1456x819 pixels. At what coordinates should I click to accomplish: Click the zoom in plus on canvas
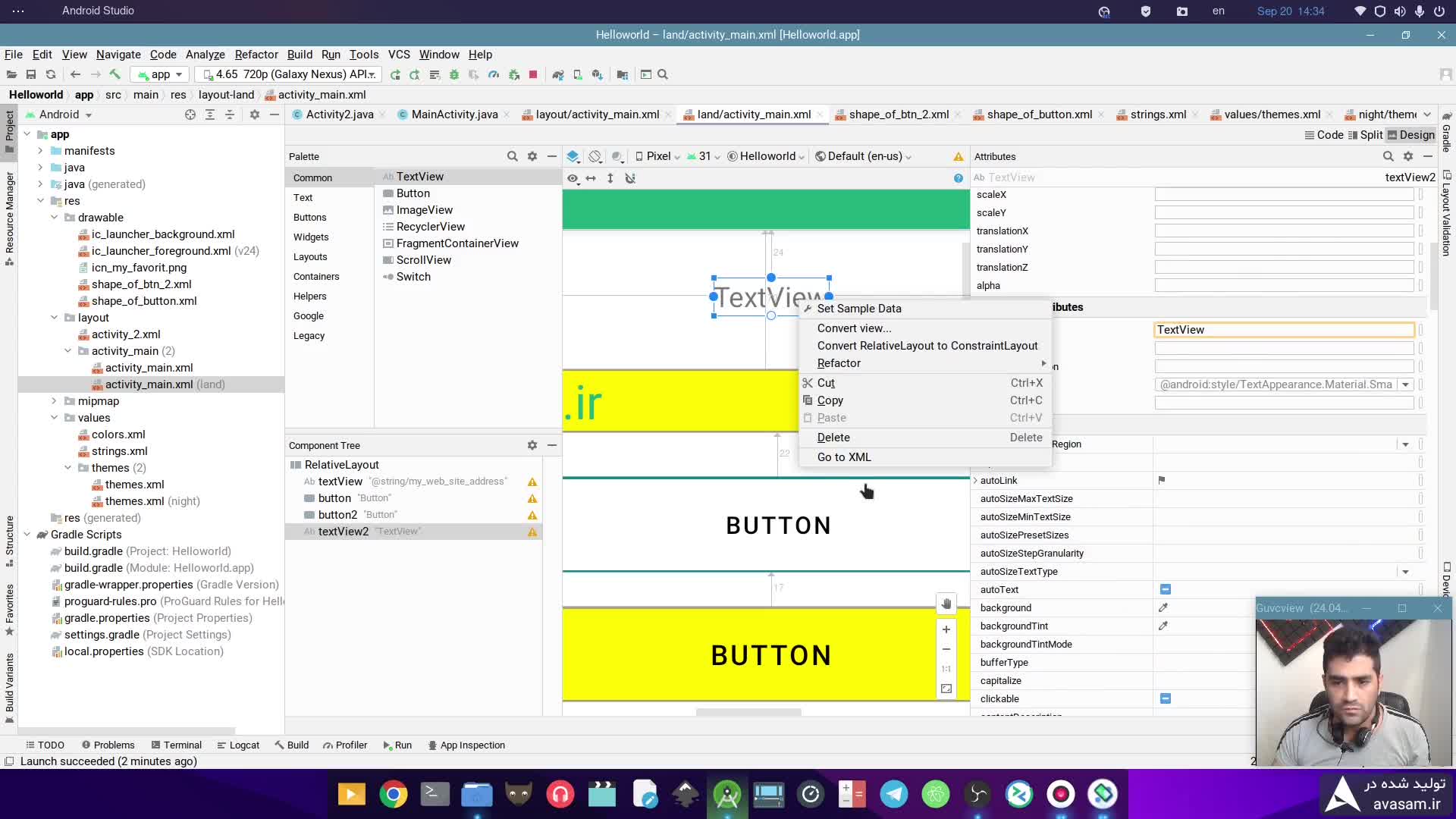click(x=946, y=629)
